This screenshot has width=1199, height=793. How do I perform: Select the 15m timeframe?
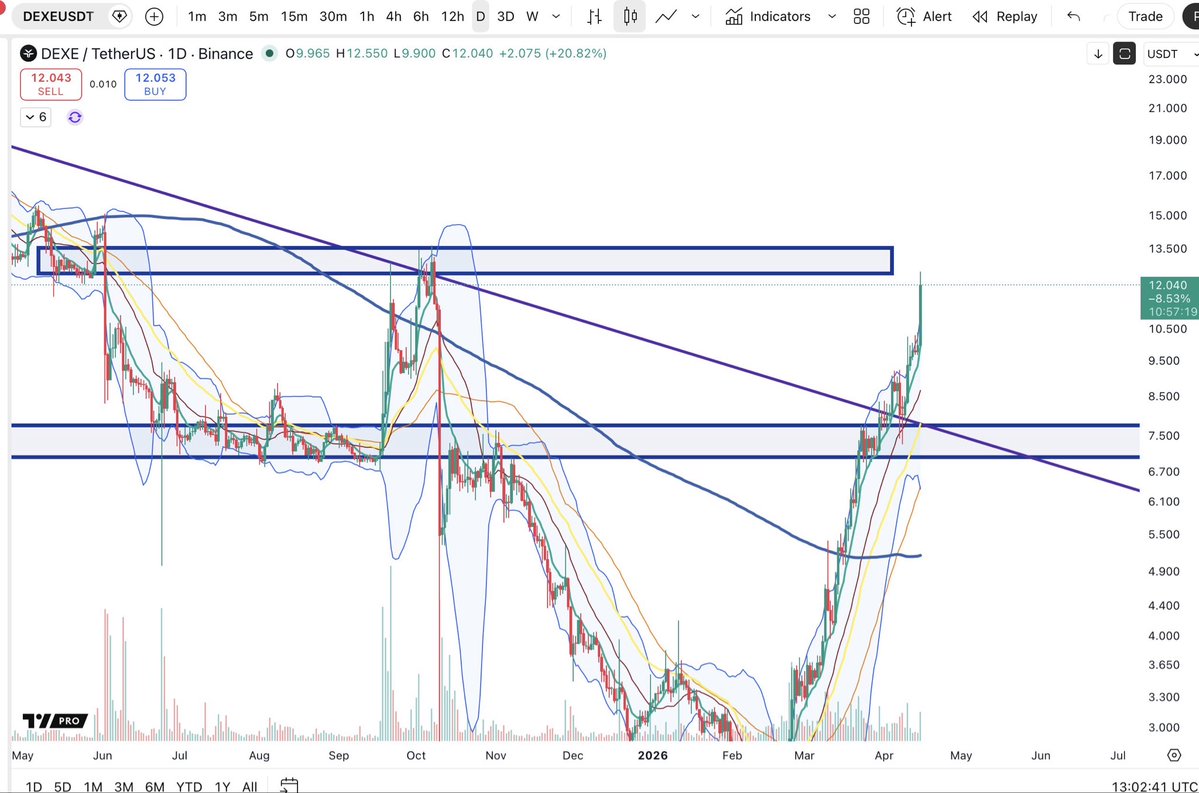(x=294, y=16)
